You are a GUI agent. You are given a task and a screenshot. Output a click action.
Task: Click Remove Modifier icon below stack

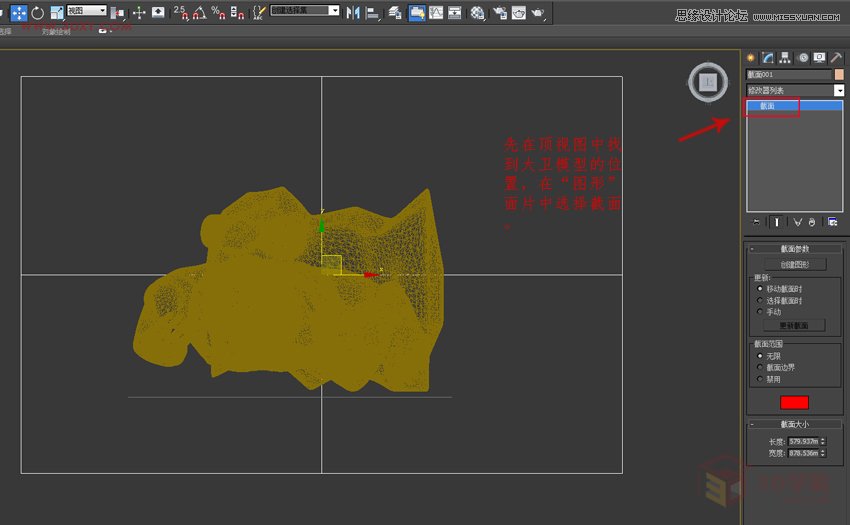tap(812, 222)
